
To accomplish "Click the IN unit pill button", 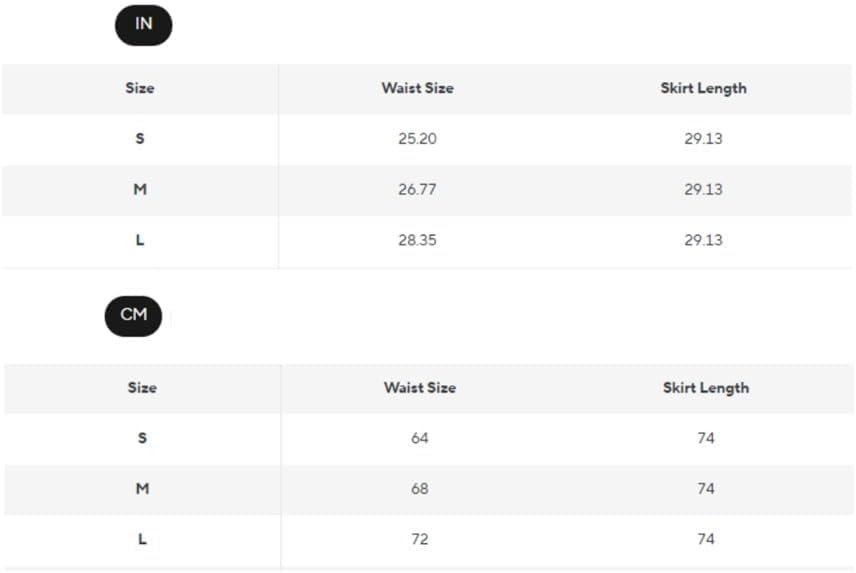I will 143,25.
